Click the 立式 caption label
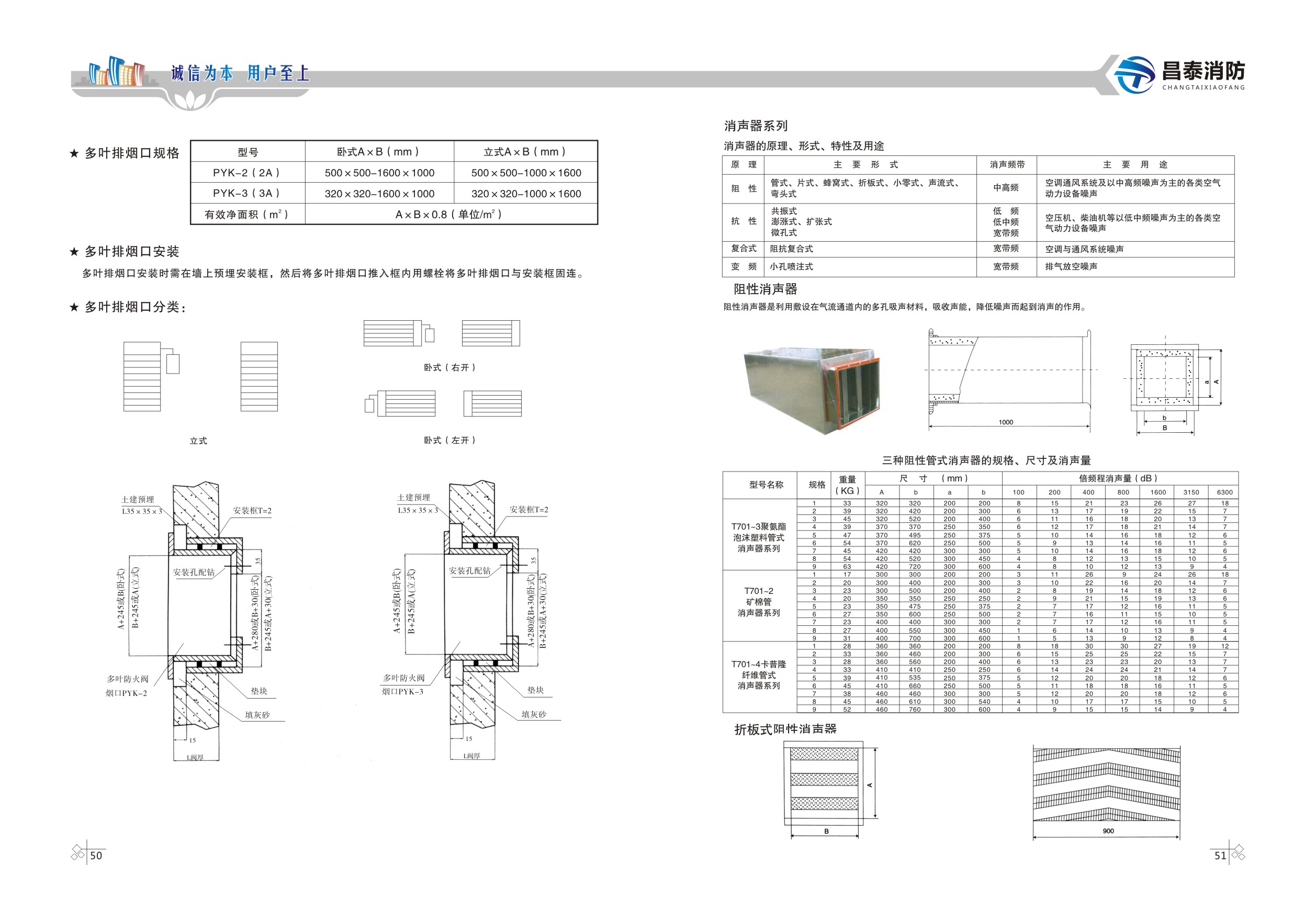 point(198,441)
